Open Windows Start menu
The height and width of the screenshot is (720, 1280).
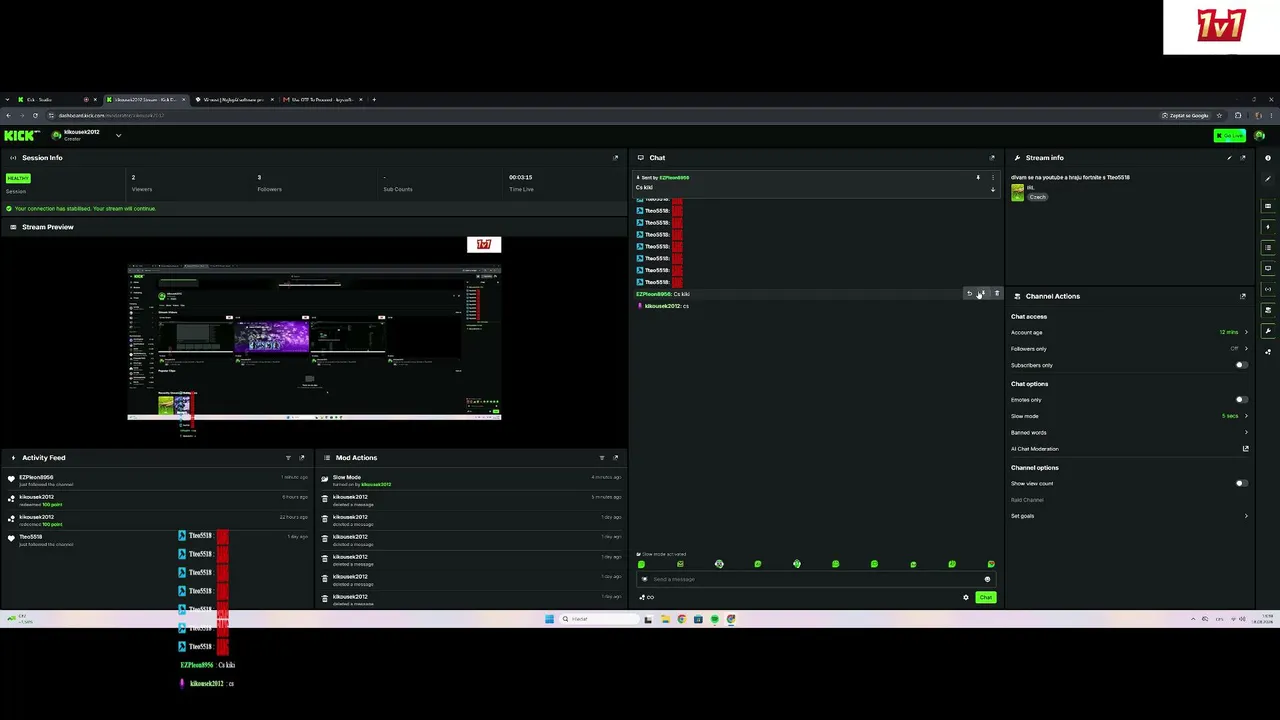pyautogui.click(x=549, y=619)
